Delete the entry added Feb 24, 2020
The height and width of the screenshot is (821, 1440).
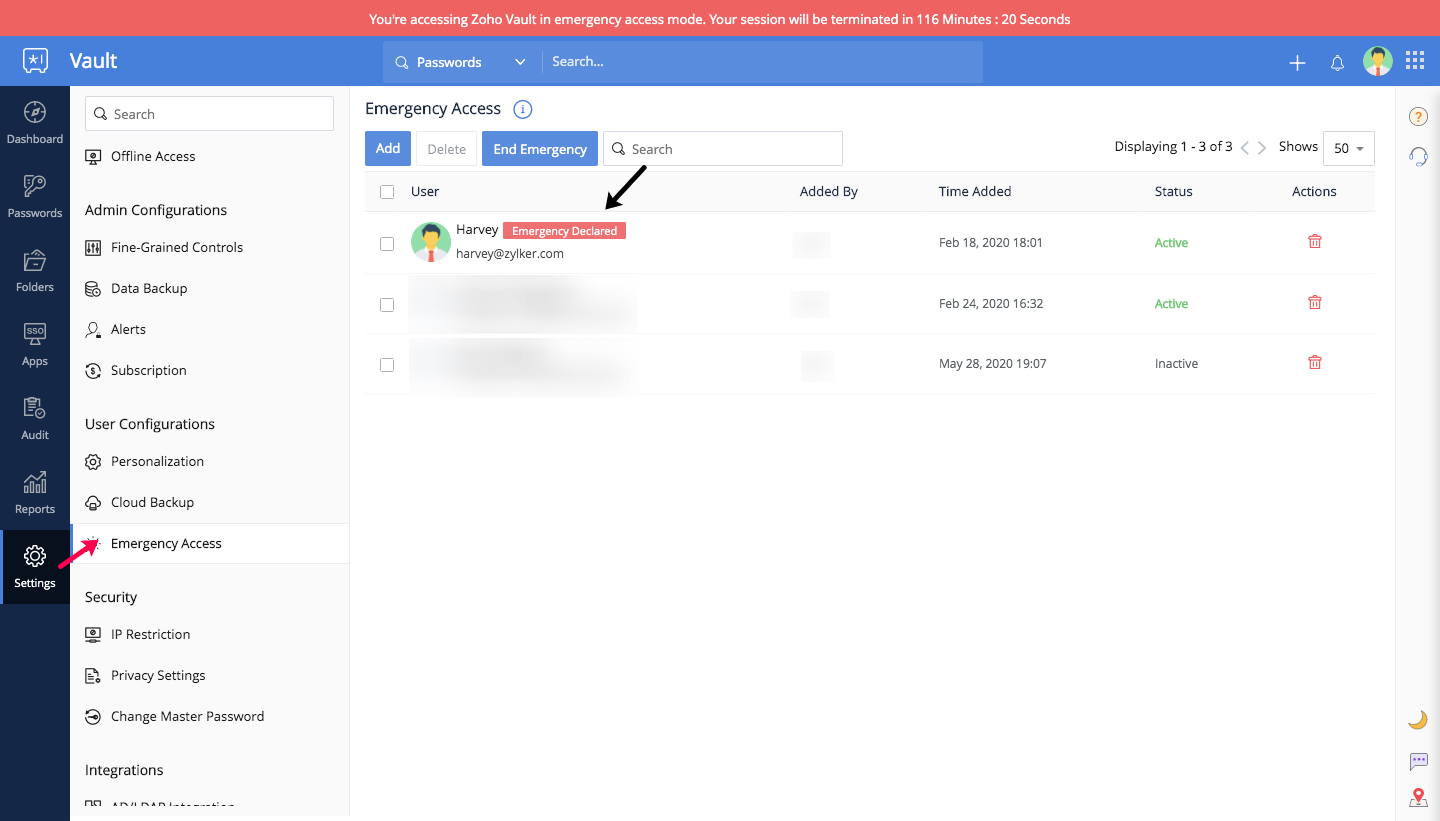[1315, 302]
